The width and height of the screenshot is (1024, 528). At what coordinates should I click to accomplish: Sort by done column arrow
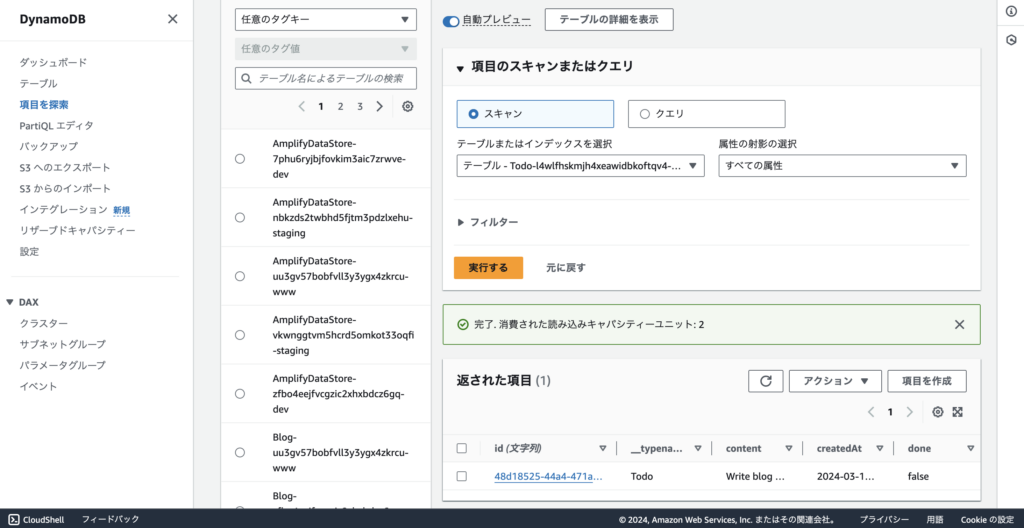coord(970,448)
